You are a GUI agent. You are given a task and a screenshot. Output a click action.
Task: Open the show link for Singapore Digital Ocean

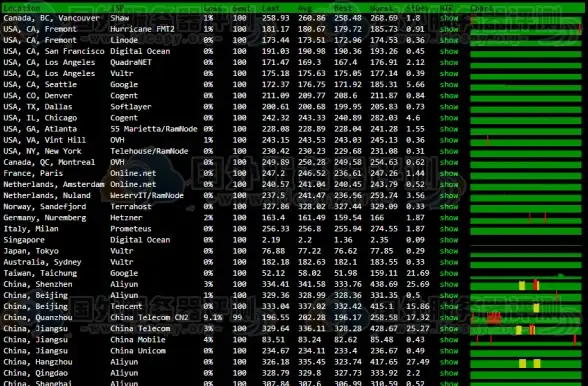tap(449, 240)
